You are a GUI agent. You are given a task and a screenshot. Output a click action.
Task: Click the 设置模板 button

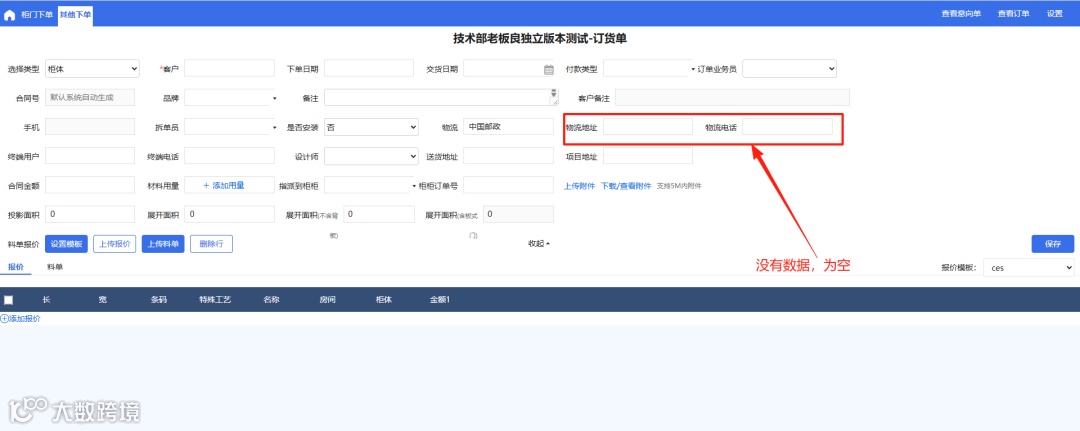pyautogui.click(x=66, y=244)
